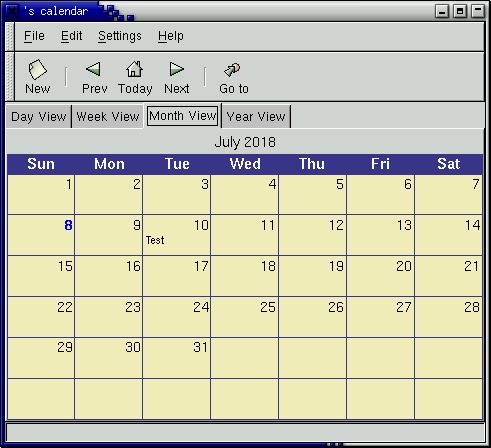The height and width of the screenshot is (448, 491).
Task: Click the July 1 day cell
Action: click(x=41, y=195)
